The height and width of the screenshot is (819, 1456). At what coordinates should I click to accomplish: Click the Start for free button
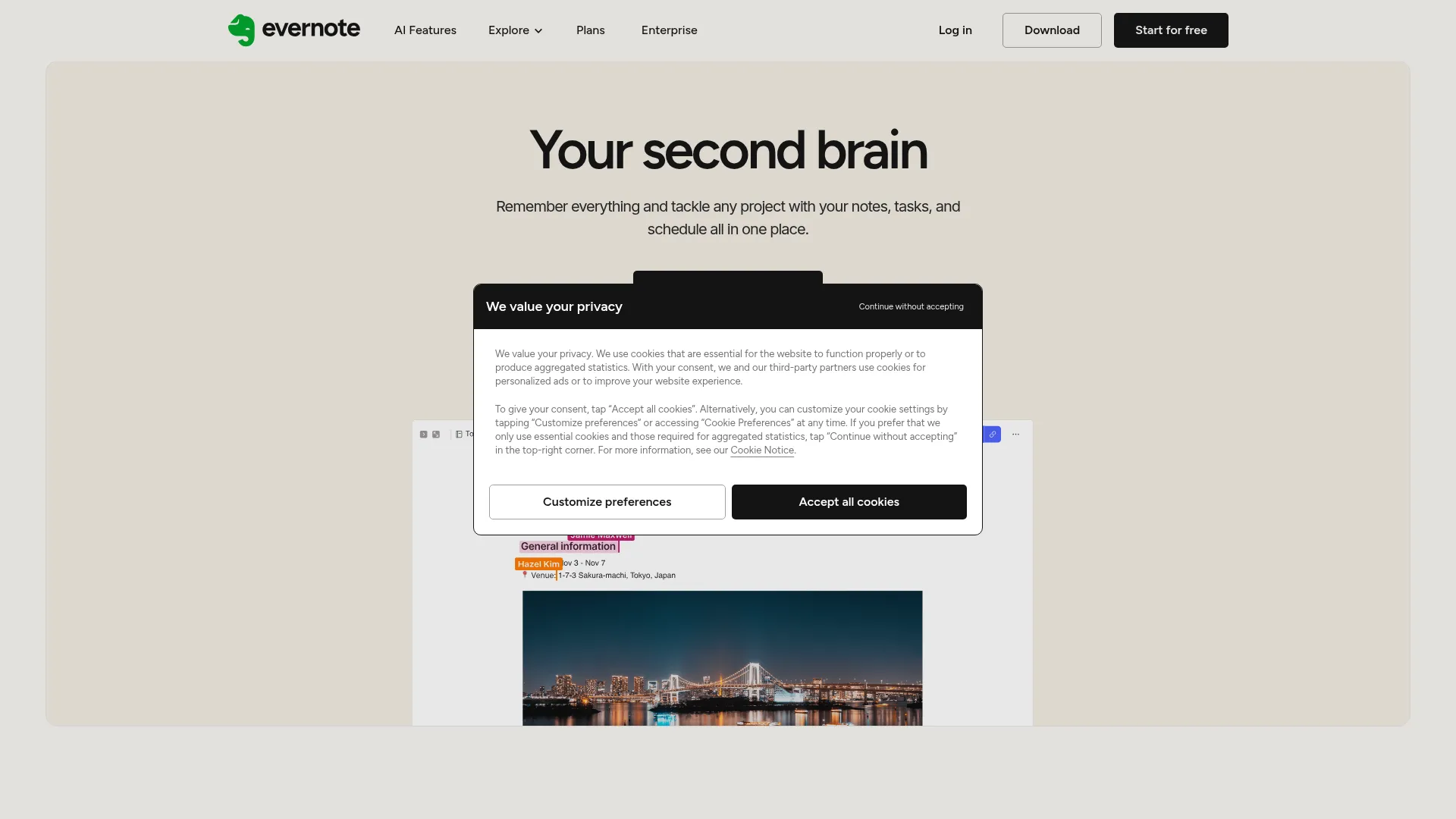[x=1170, y=30]
